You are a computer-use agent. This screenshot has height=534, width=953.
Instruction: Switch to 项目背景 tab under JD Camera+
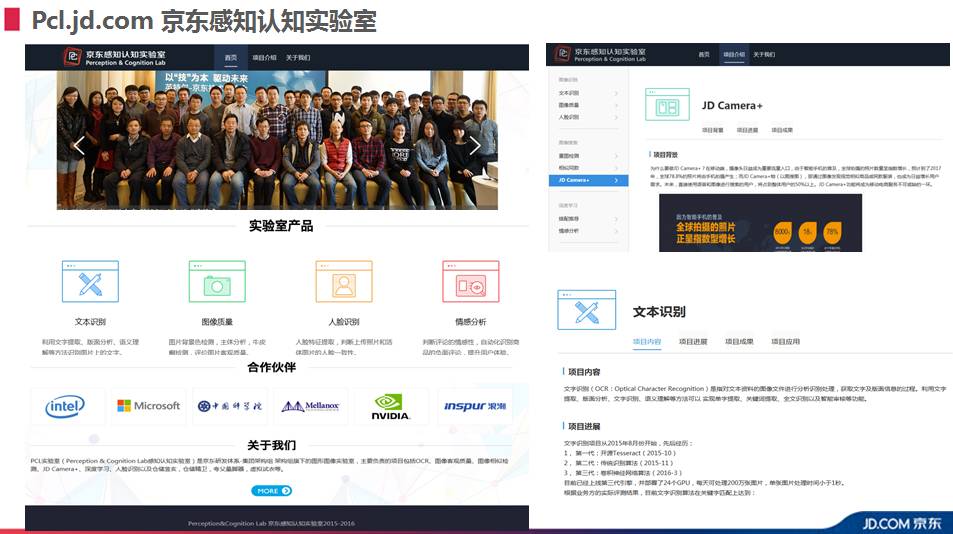pyautogui.click(x=712, y=130)
